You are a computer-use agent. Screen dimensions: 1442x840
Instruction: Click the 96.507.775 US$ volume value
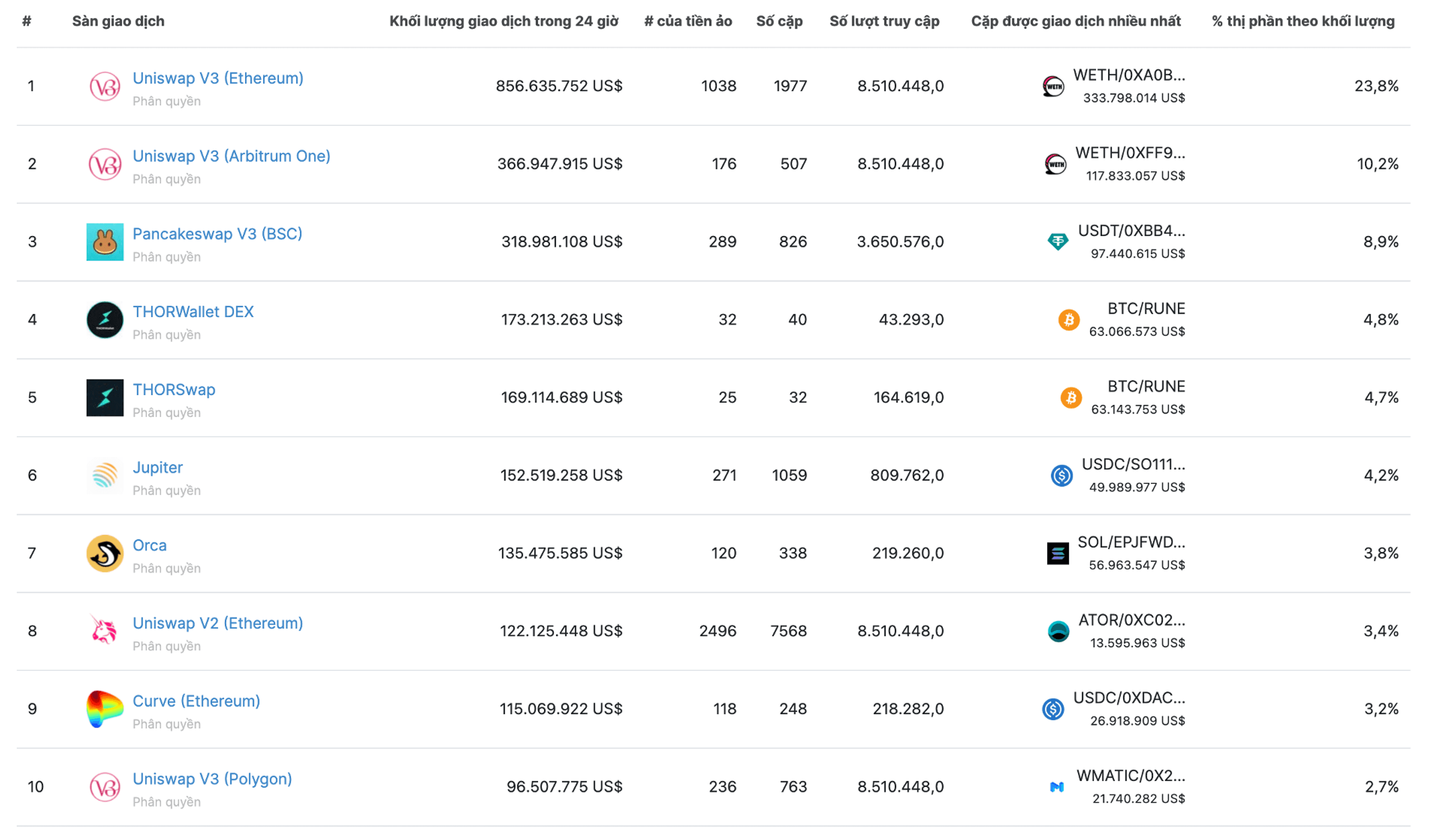coord(566,788)
